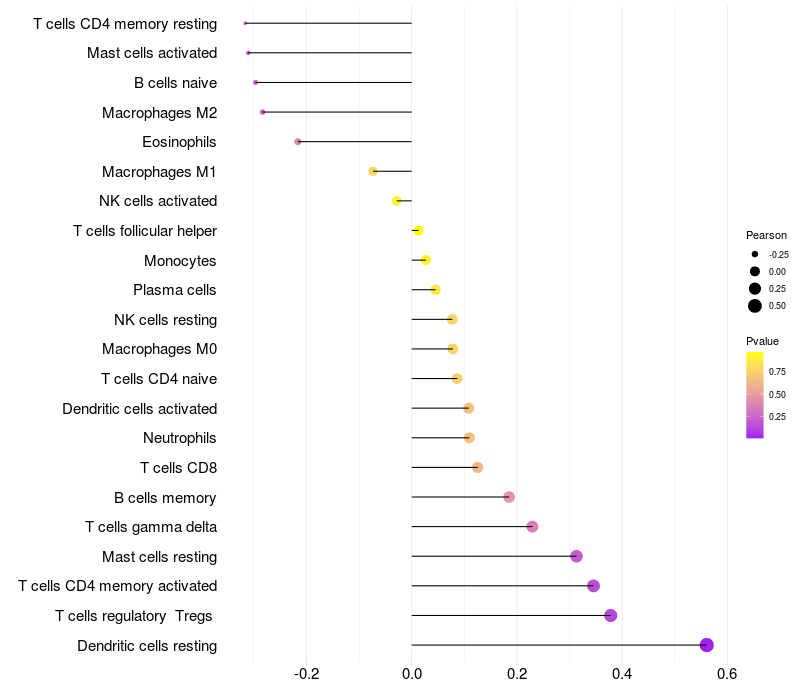Click the Pearson -0.25 legend circle
This screenshot has height=700, width=800.
pos(755,254)
